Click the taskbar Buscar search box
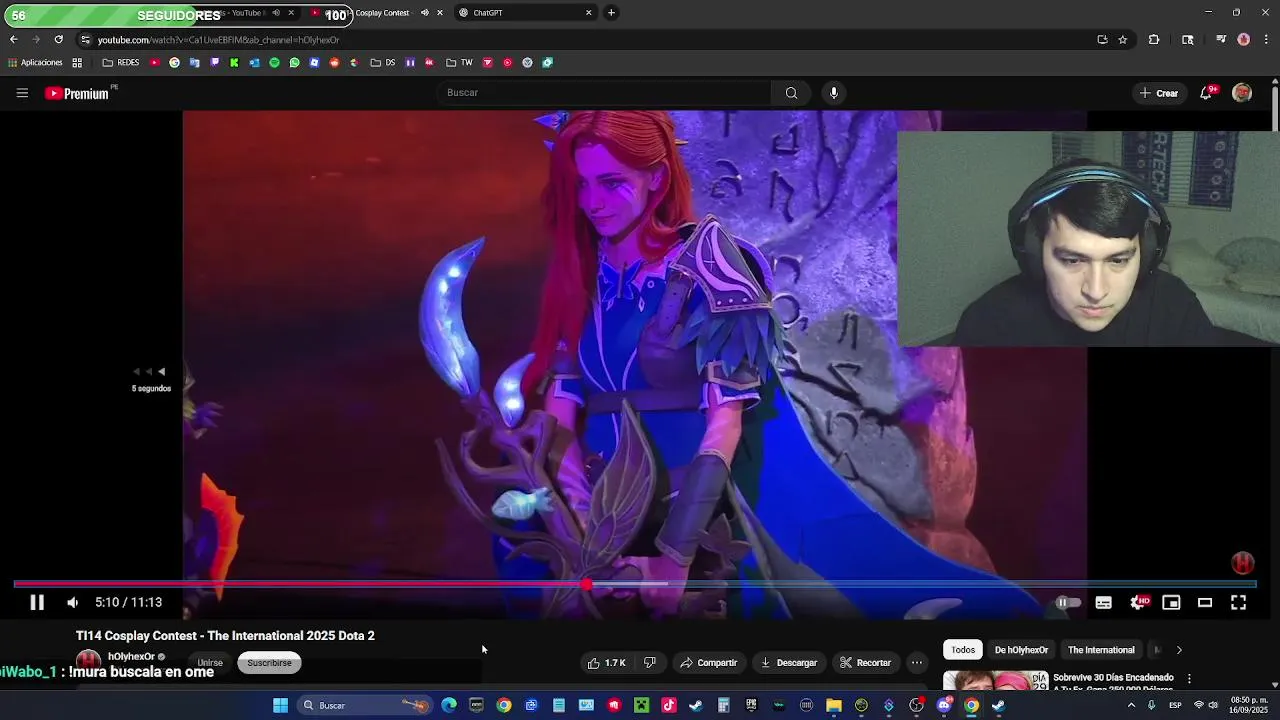 366,706
